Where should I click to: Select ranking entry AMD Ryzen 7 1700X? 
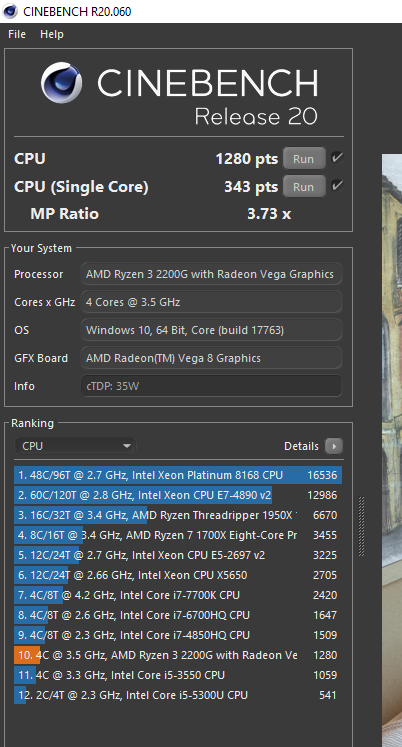pos(178,535)
